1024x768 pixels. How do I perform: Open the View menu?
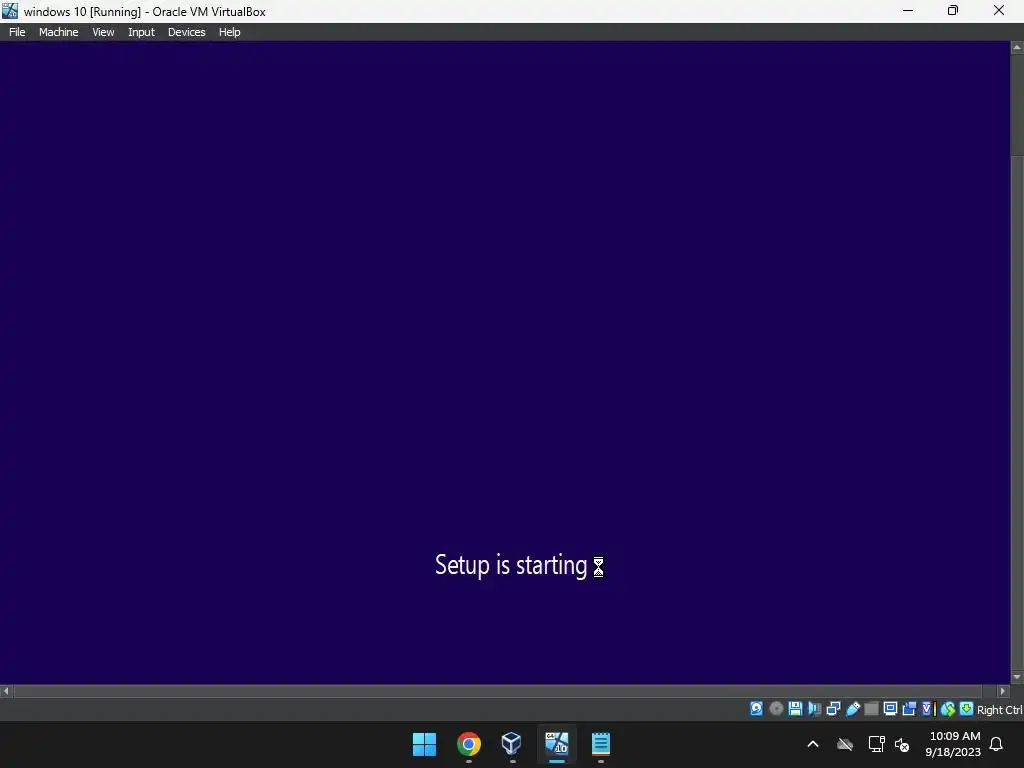click(x=103, y=32)
